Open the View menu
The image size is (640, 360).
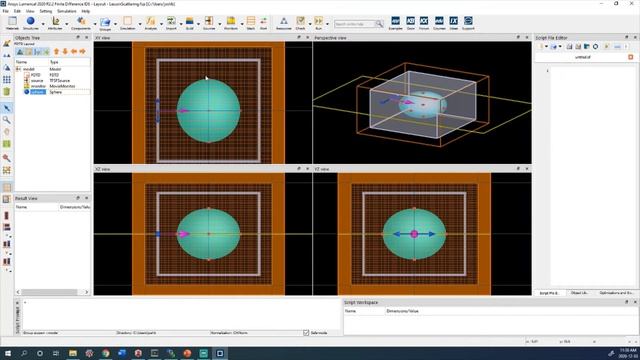tap(30, 11)
